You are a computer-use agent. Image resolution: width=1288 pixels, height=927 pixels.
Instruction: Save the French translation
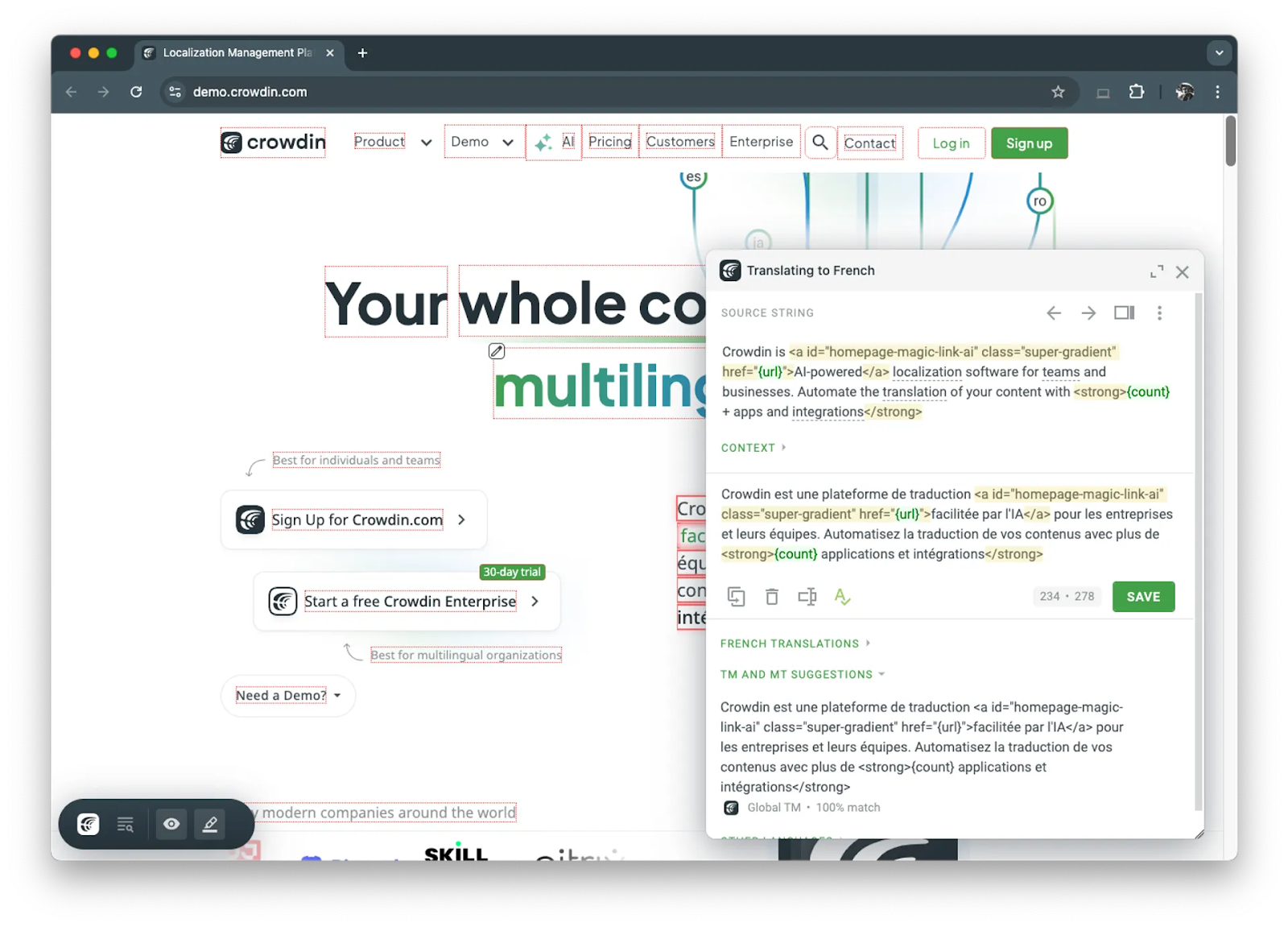(1143, 596)
